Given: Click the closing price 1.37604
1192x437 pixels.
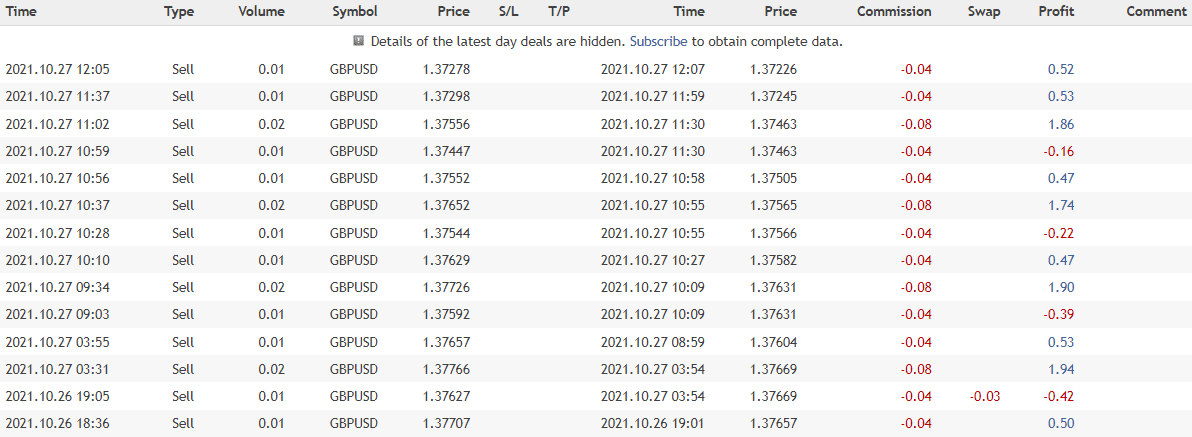Looking at the screenshot, I should (773, 342).
